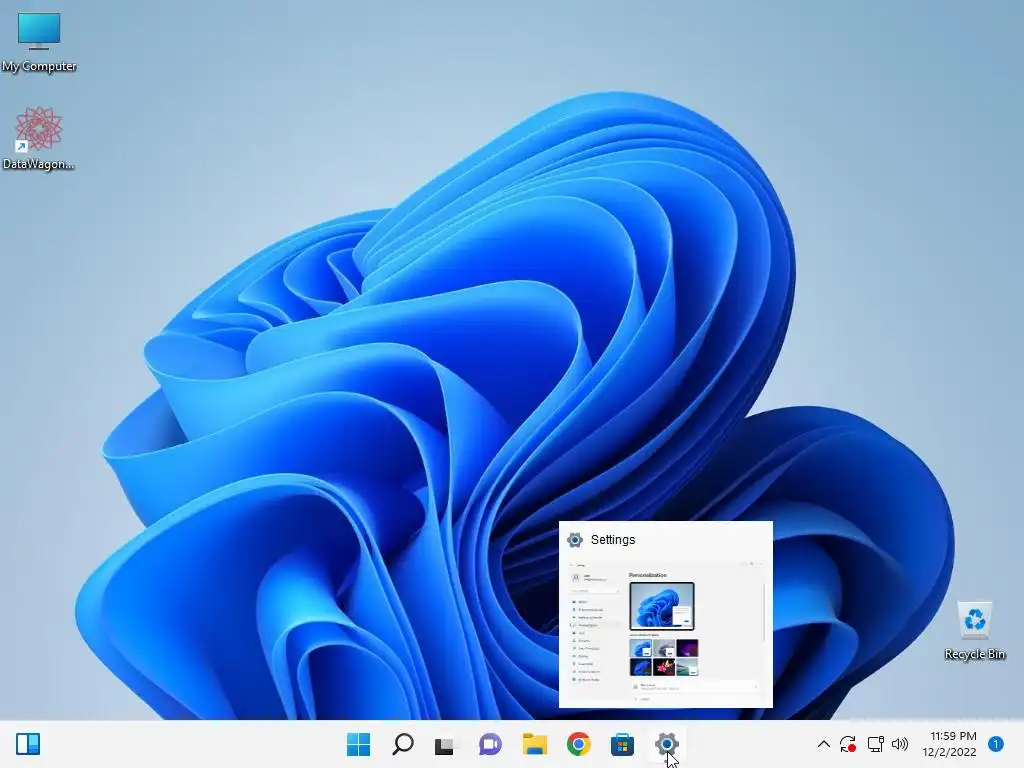Switch to the Settings window preview thumbnail

pos(665,631)
